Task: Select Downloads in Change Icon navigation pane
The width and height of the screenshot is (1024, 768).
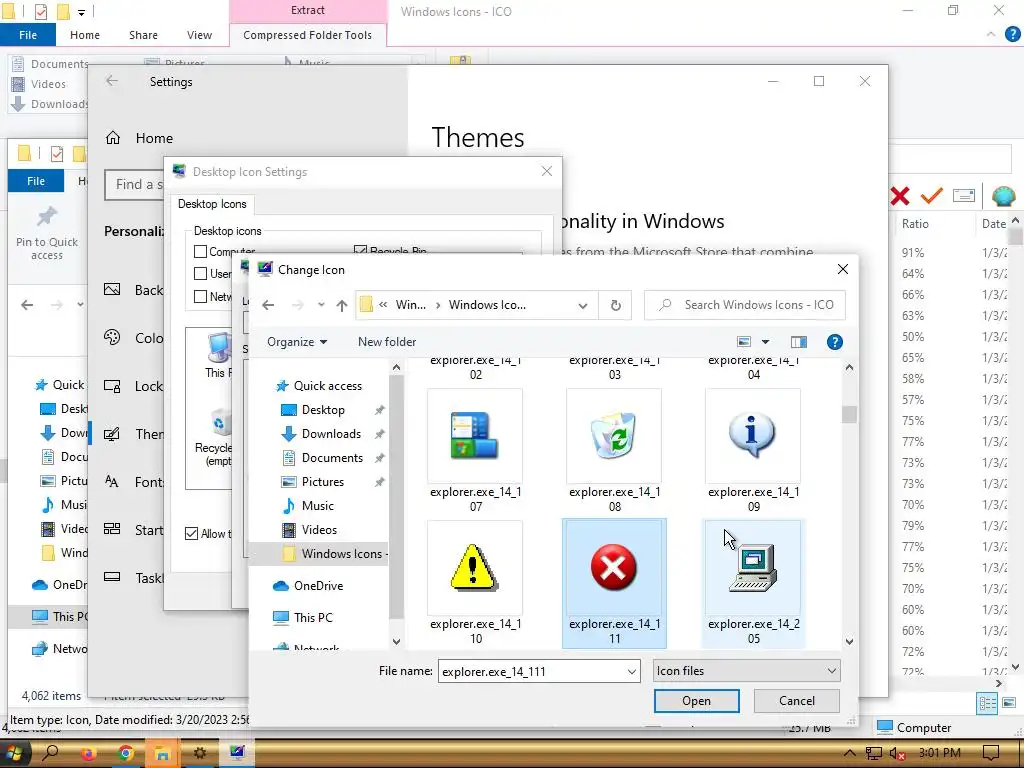Action: (x=321, y=434)
